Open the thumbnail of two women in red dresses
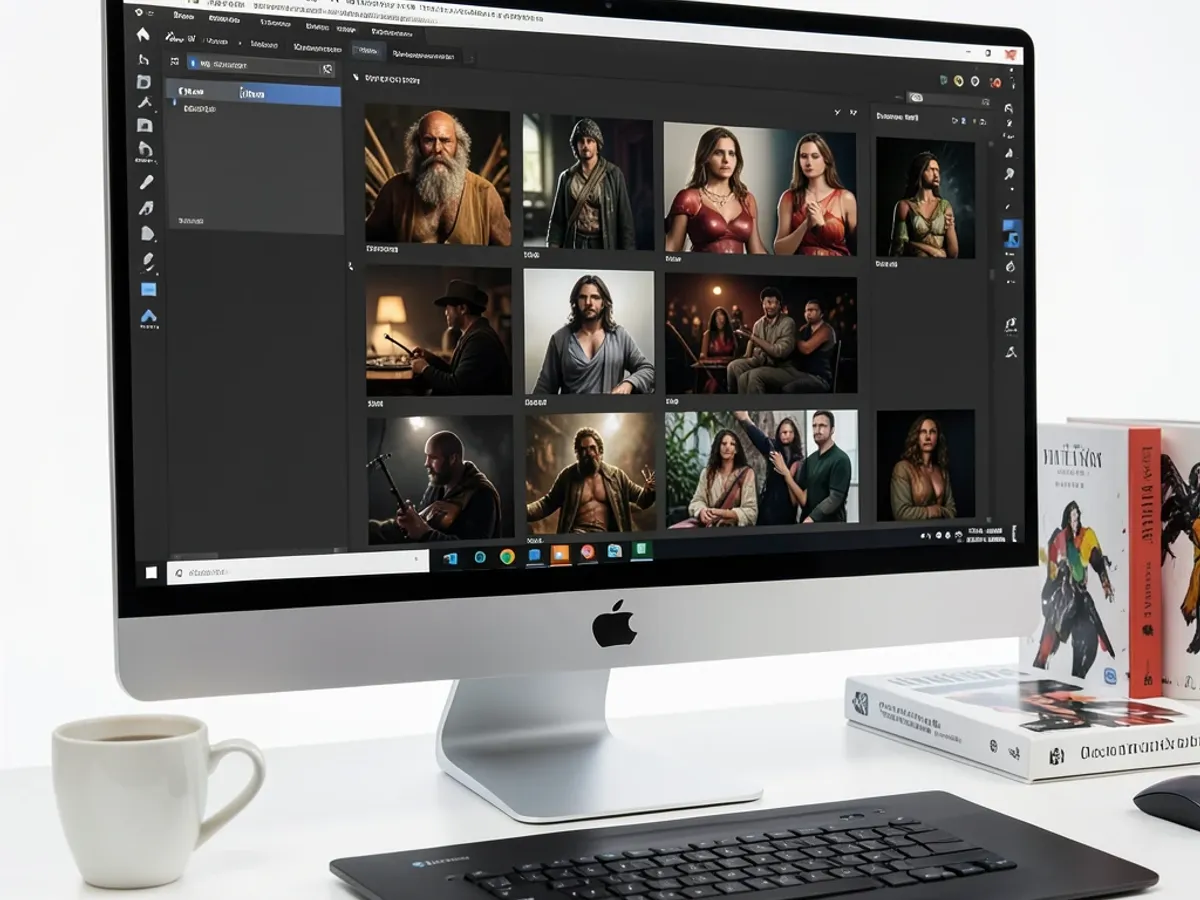Image resolution: width=1200 pixels, height=900 pixels. tap(760, 189)
